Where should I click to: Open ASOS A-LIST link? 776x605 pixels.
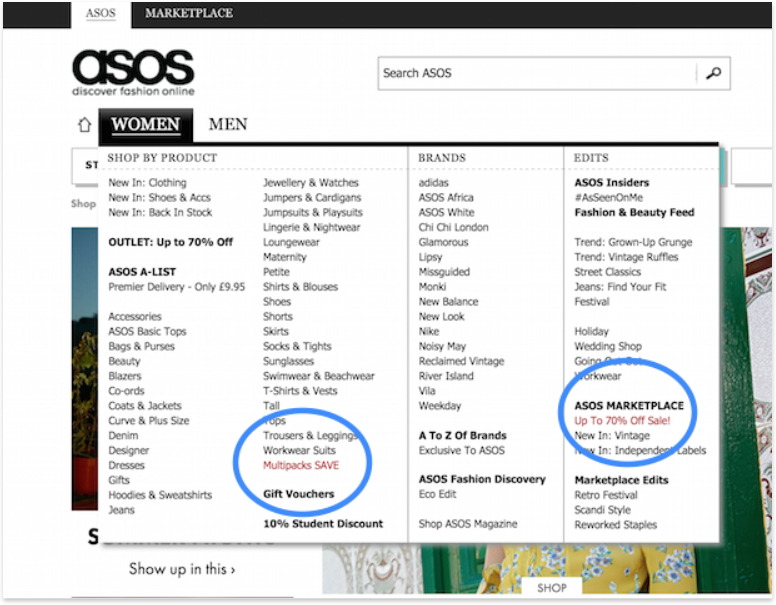(142, 272)
